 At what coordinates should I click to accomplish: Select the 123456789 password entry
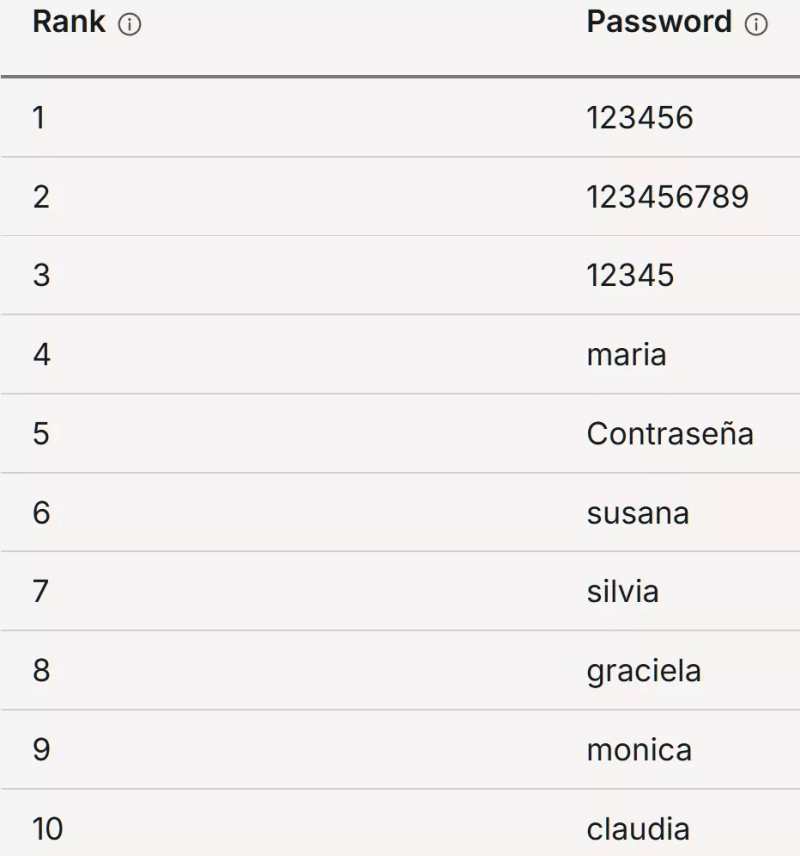(x=667, y=197)
